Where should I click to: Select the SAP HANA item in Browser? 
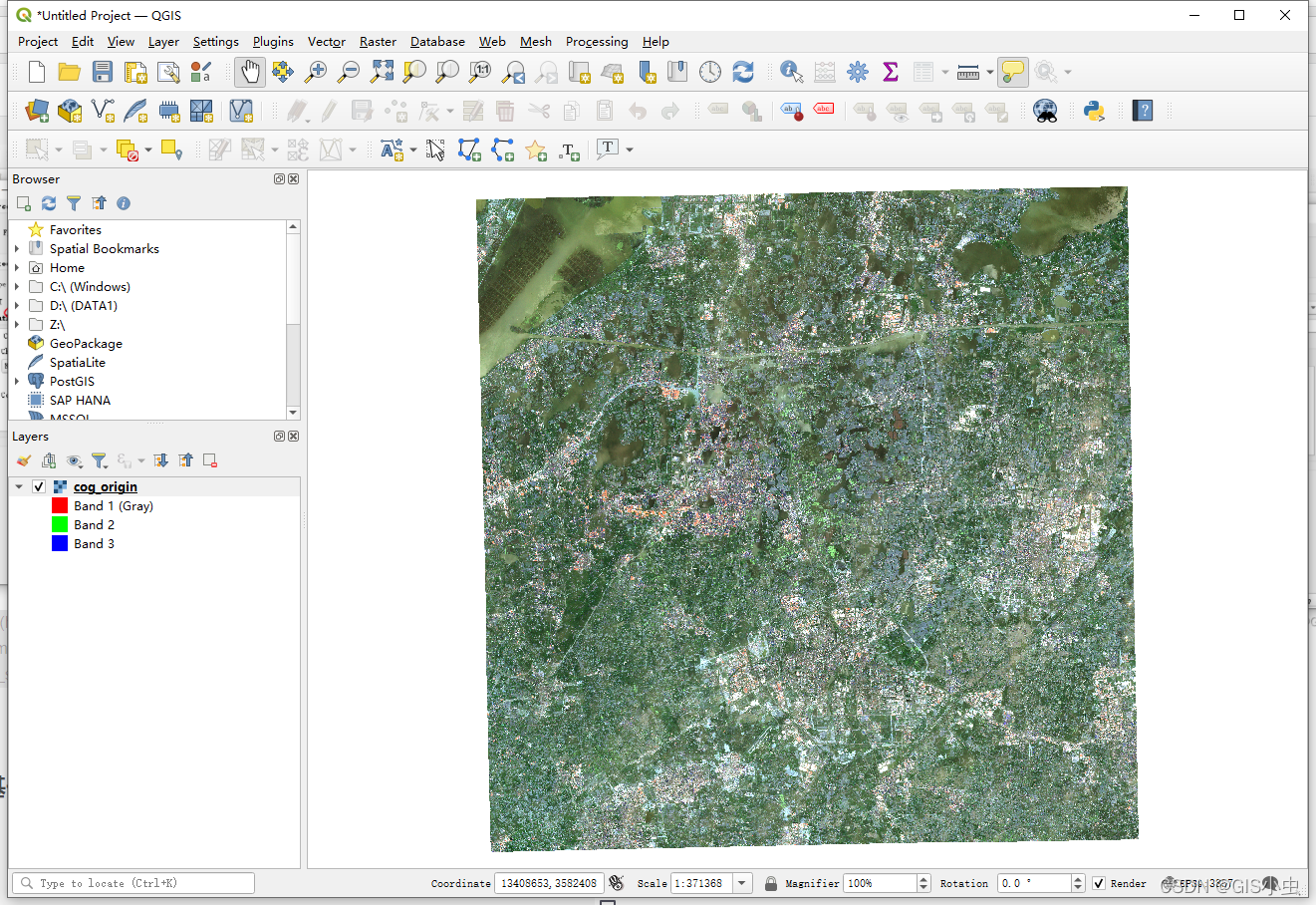click(x=80, y=401)
